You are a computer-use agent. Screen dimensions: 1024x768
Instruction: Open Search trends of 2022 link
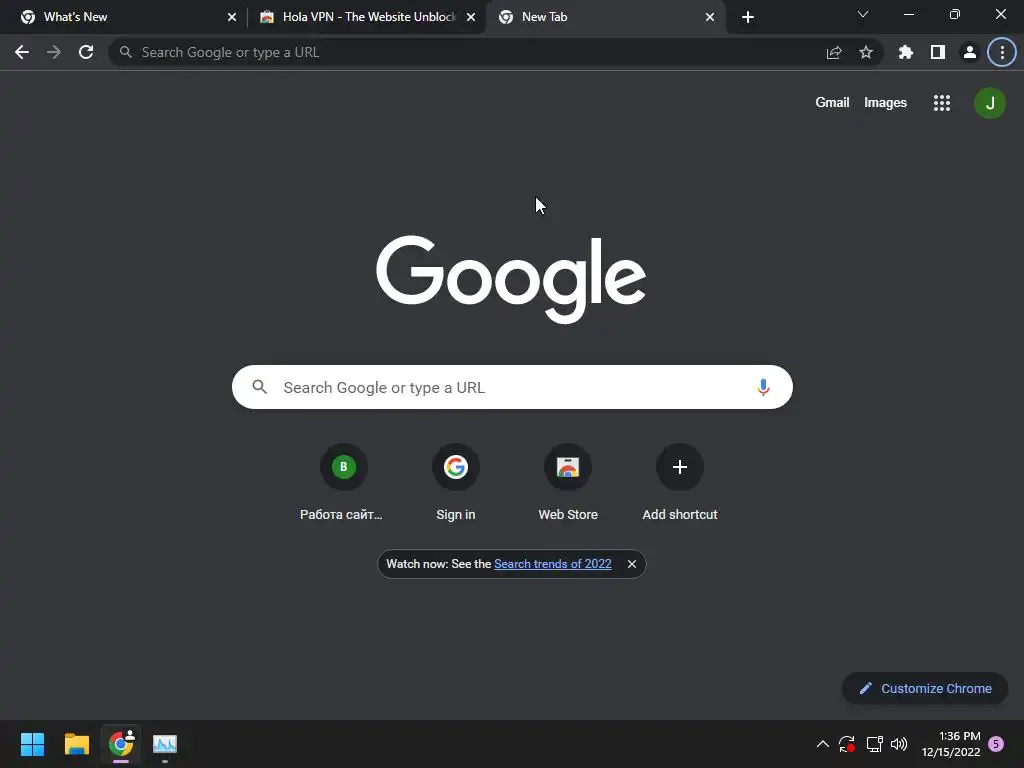tap(552, 564)
